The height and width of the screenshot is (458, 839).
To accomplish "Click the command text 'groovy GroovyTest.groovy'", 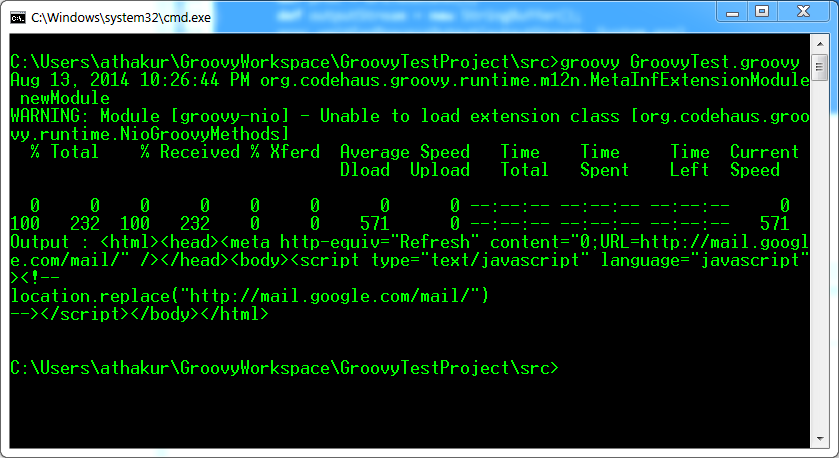I will click(680, 63).
